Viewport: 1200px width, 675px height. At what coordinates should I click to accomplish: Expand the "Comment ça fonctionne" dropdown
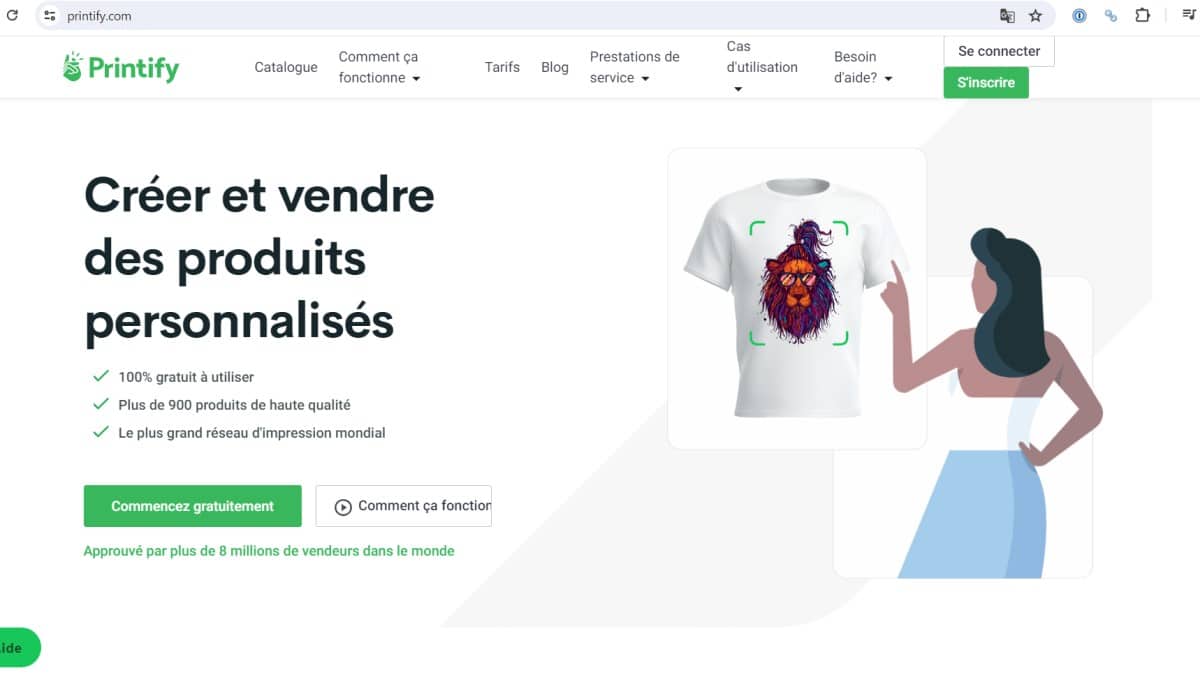pos(380,67)
